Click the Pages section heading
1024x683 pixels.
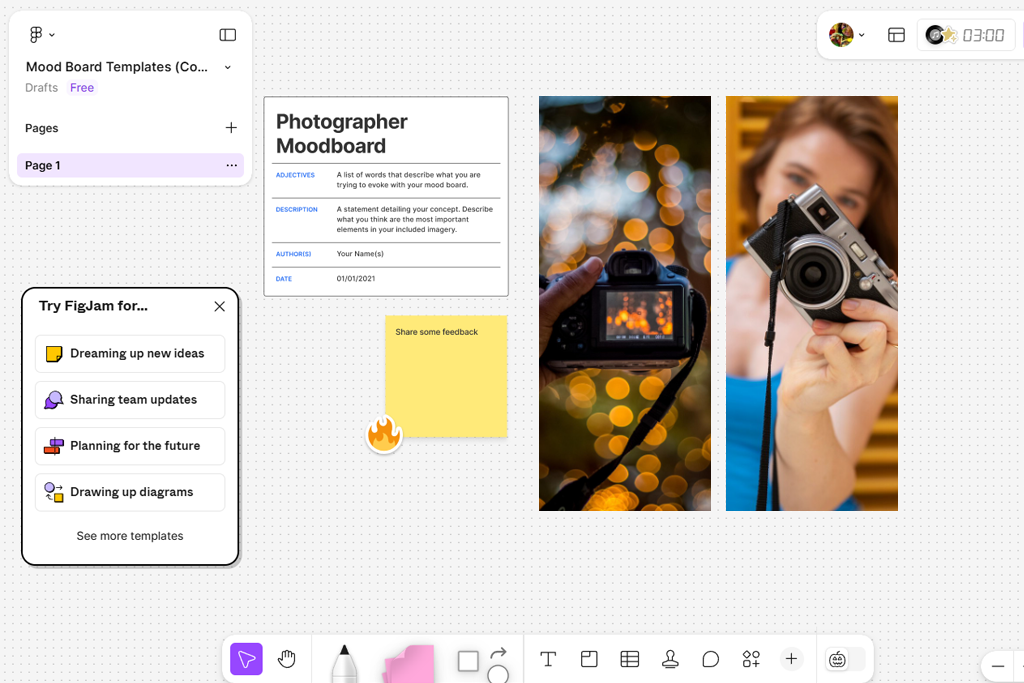[x=41, y=128]
